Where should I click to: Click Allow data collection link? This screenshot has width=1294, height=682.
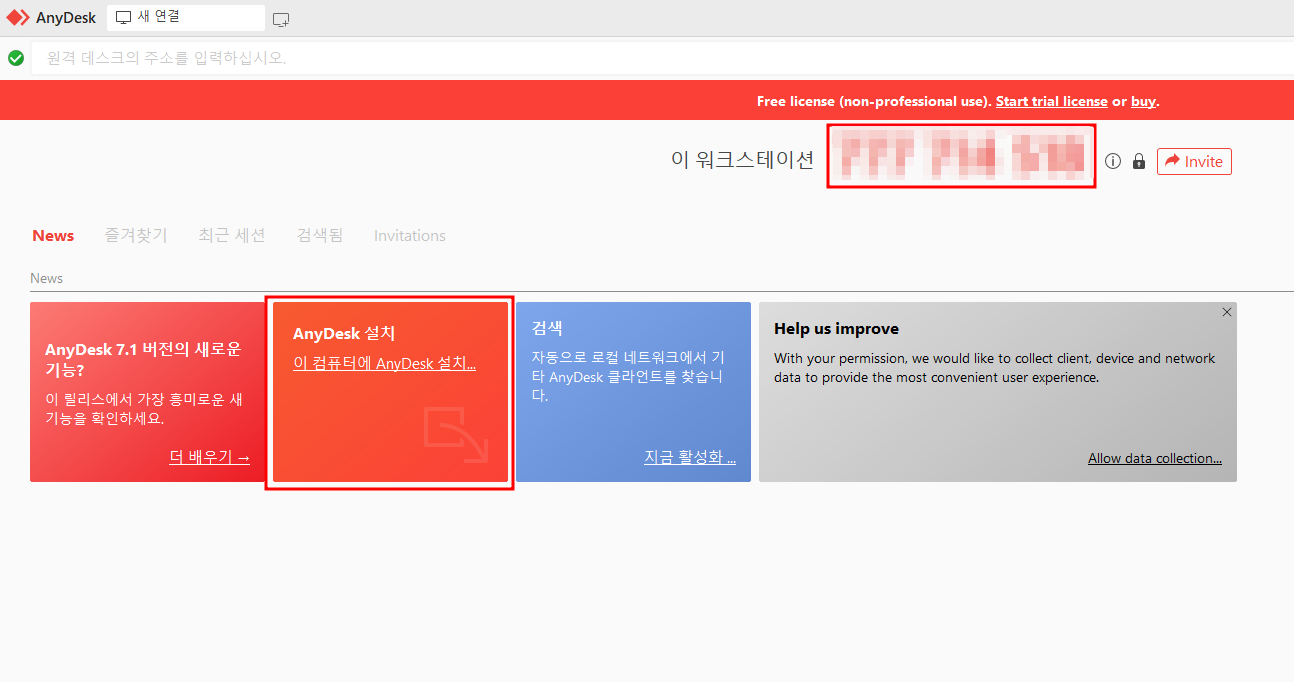(x=1155, y=458)
